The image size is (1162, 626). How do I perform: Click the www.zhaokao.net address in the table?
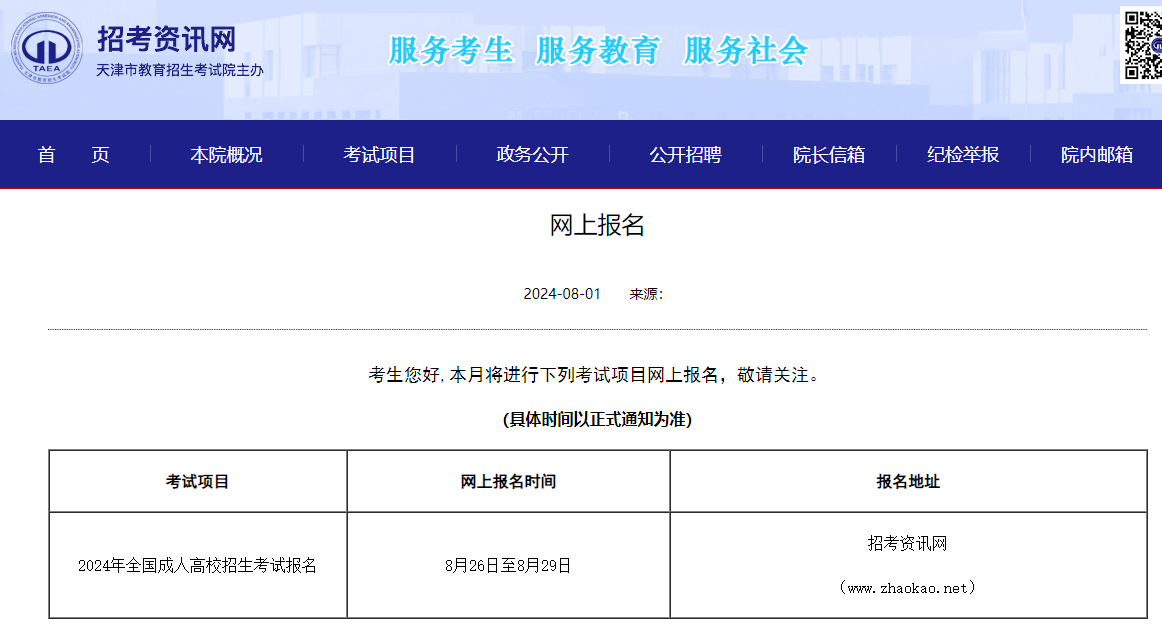click(x=908, y=588)
